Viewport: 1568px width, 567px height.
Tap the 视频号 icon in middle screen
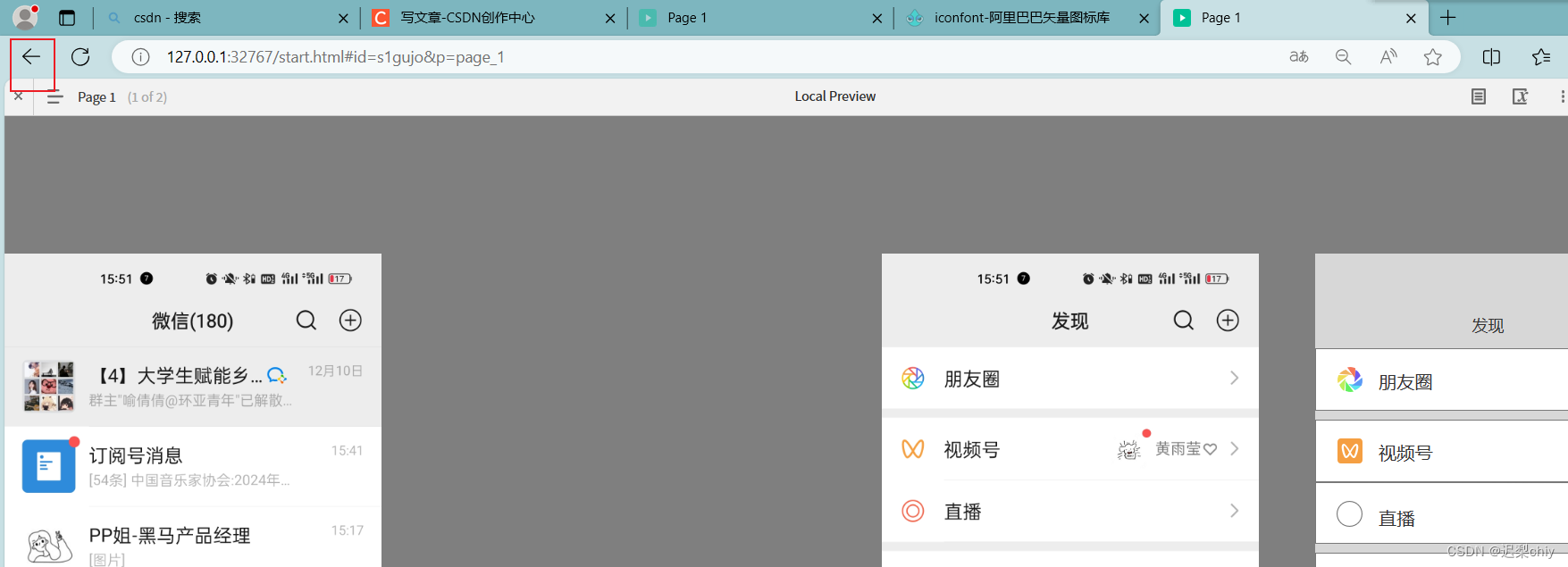(x=913, y=449)
